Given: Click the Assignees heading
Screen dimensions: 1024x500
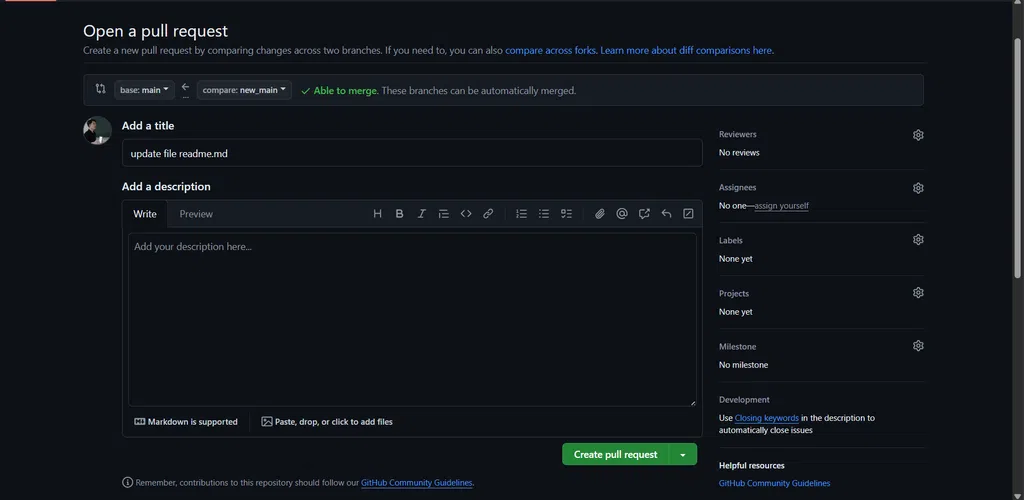Looking at the screenshot, I should click(737, 187).
